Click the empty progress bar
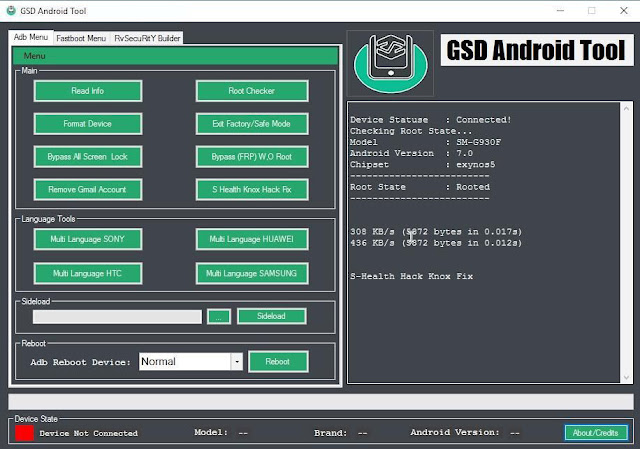Image resolution: width=640 pixels, height=449 pixels. click(321, 402)
